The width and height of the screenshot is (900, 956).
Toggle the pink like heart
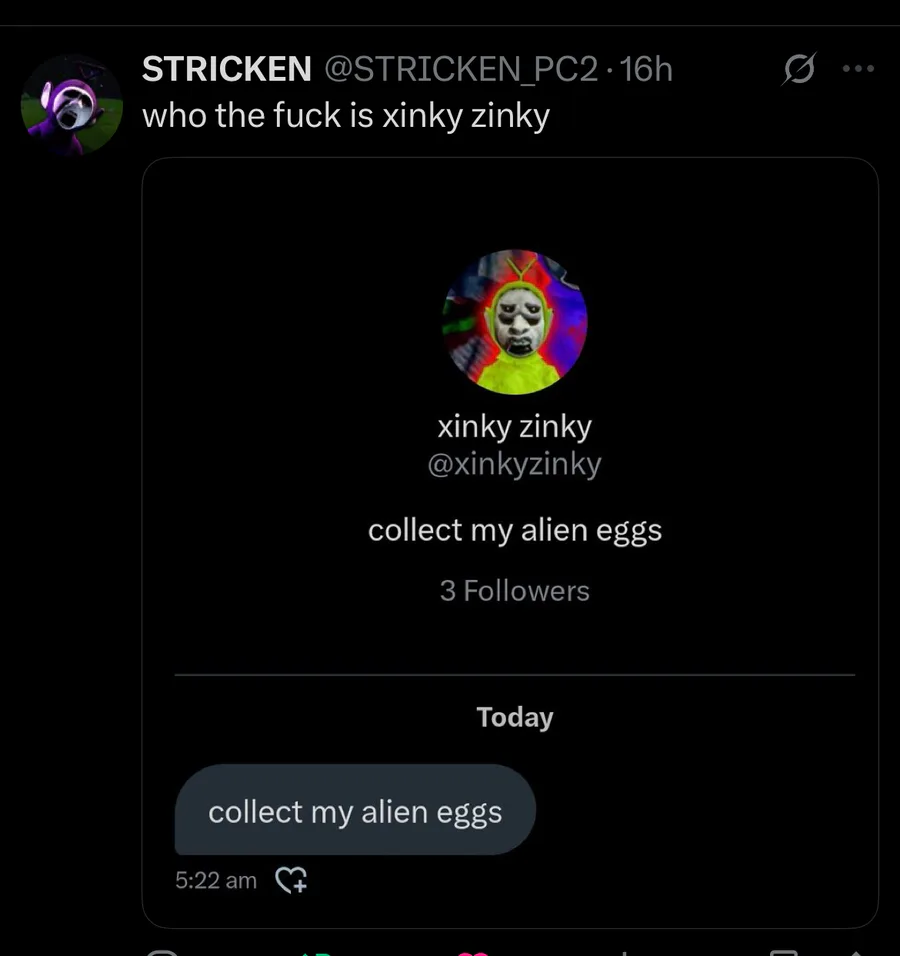tap(473, 953)
